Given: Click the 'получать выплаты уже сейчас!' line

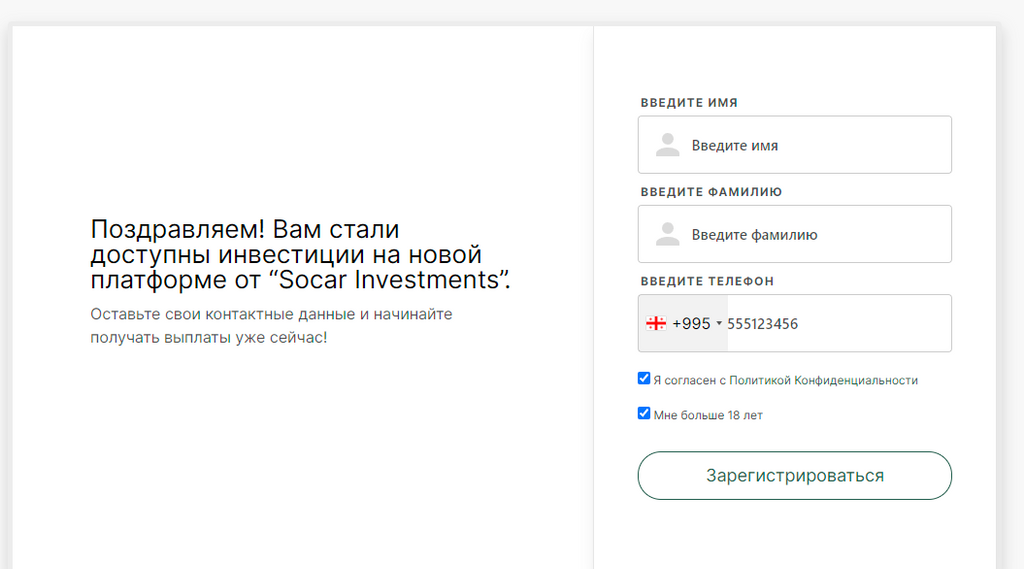Looking at the screenshot, I should (x=208, y=337).
